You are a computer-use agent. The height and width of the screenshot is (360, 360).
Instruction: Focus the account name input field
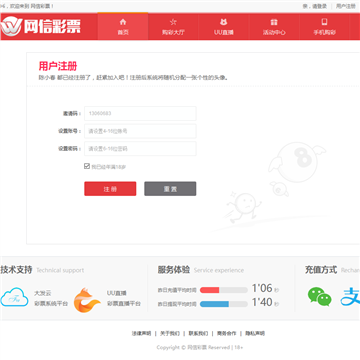click(140, 131)
